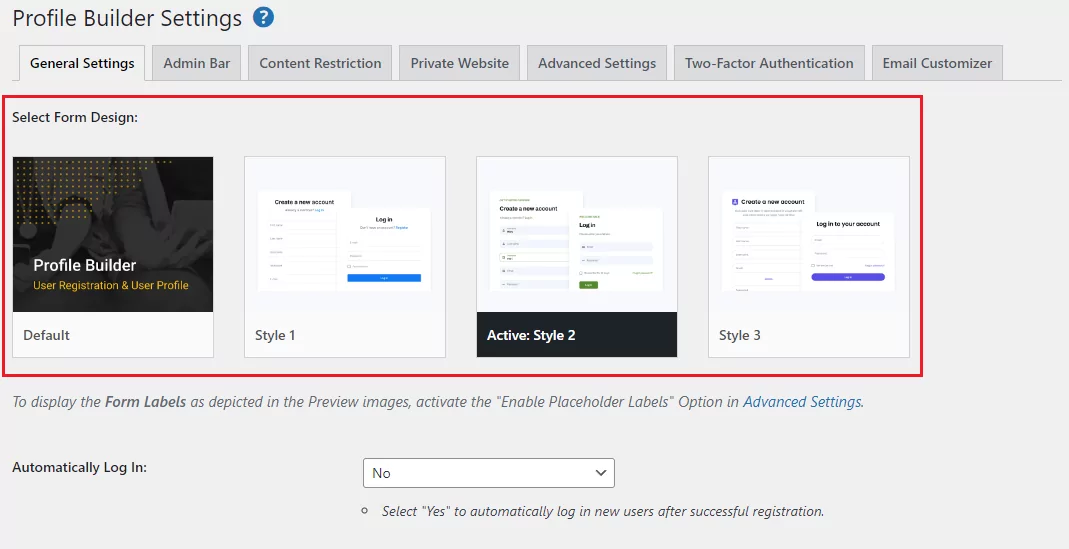The image size is (1069, 549).
Task: Open the Private Website tab
Action: [x=459, y=63]
